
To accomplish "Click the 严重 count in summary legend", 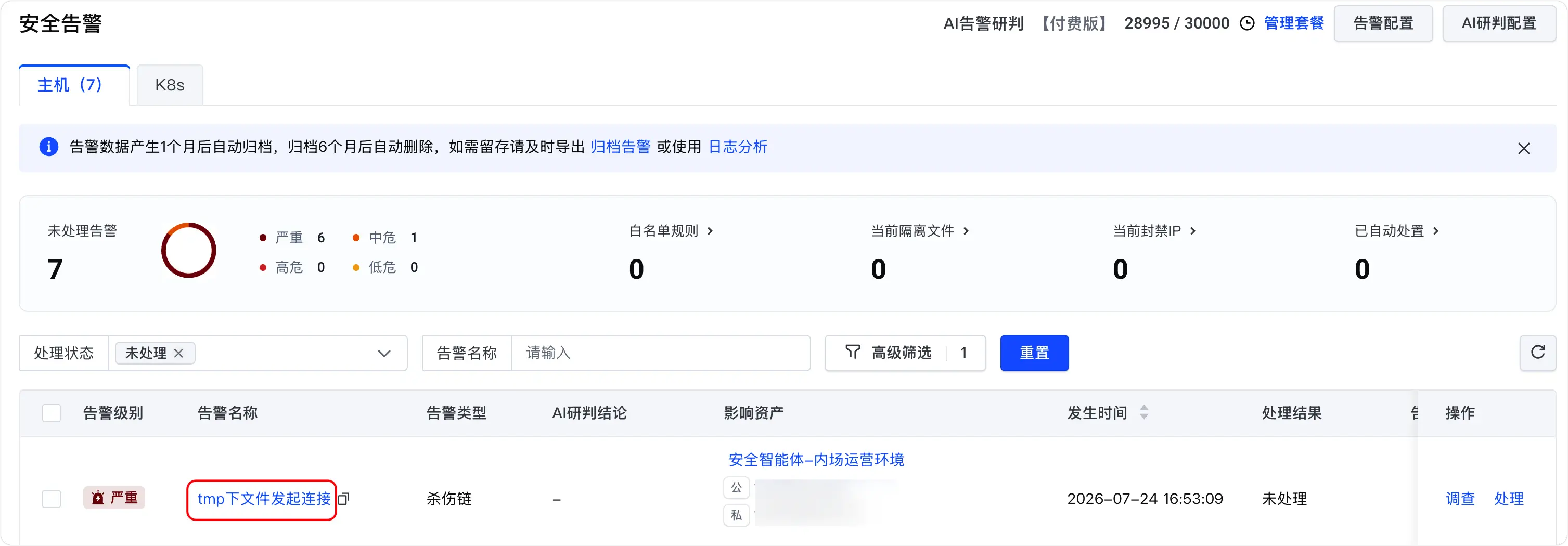I will (321, 238).
